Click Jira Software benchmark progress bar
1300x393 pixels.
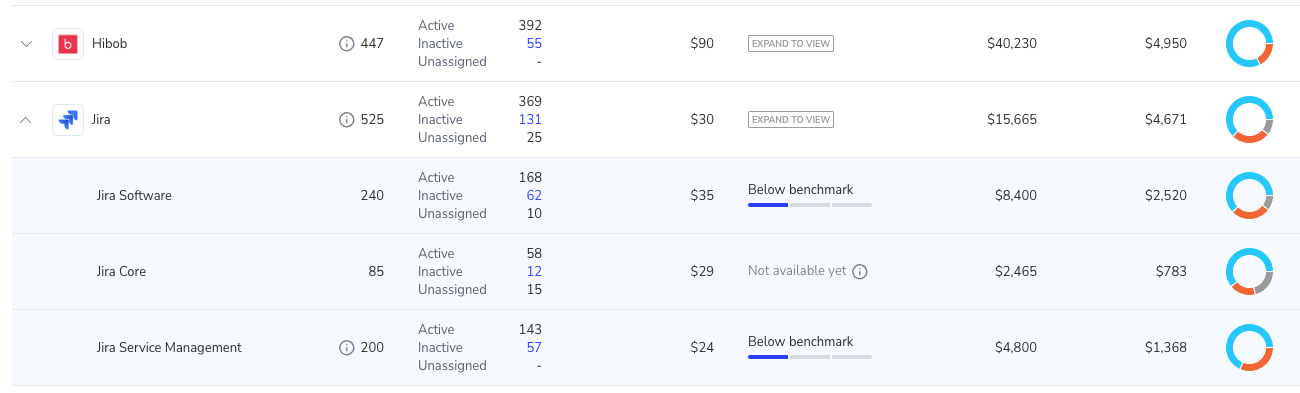810,205
